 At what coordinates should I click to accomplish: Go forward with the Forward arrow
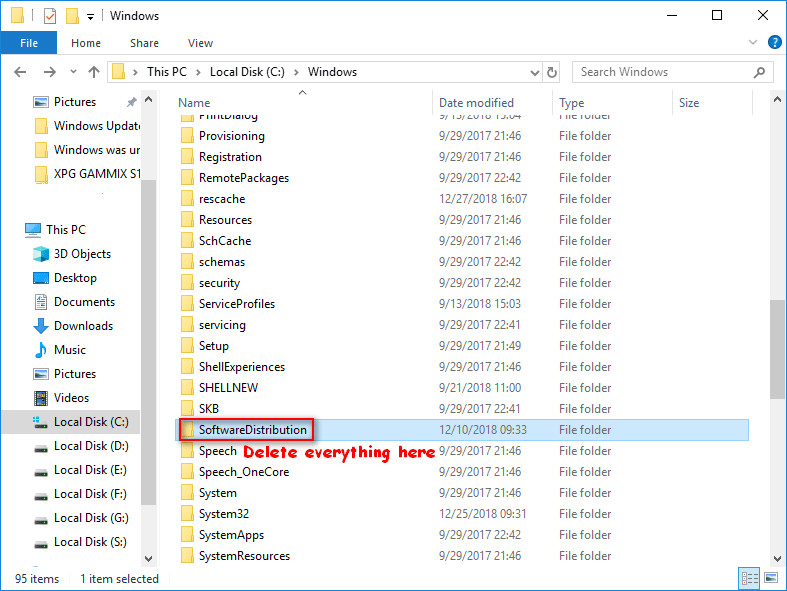(x=49, y=72)
